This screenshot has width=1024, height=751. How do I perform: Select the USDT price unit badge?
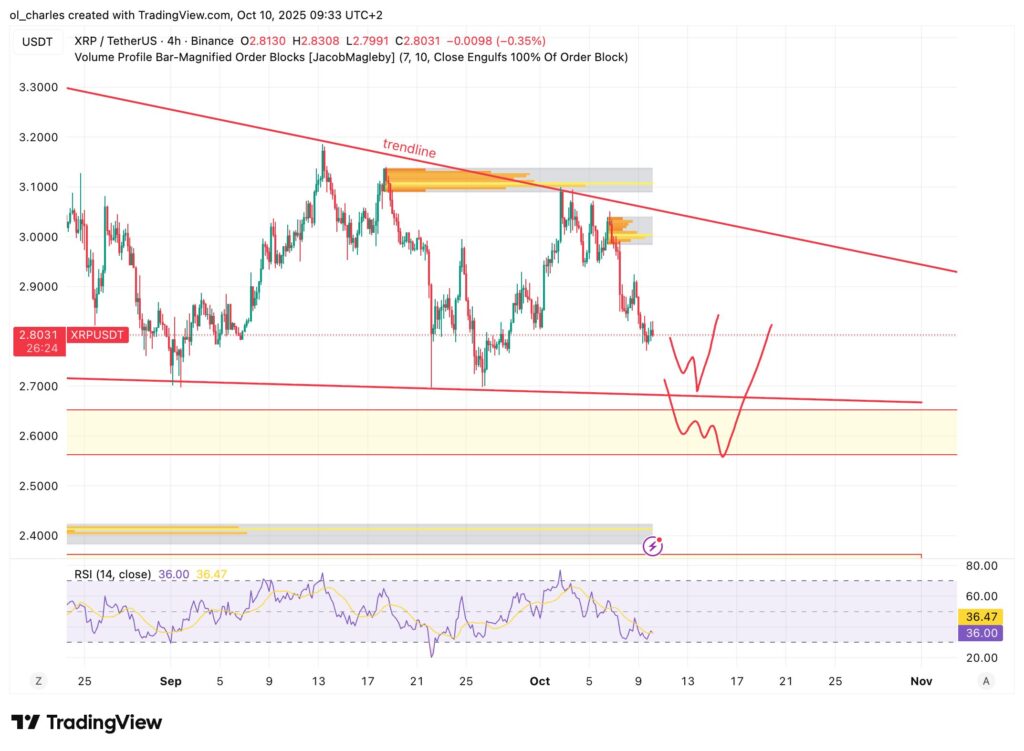click(36, 41)
